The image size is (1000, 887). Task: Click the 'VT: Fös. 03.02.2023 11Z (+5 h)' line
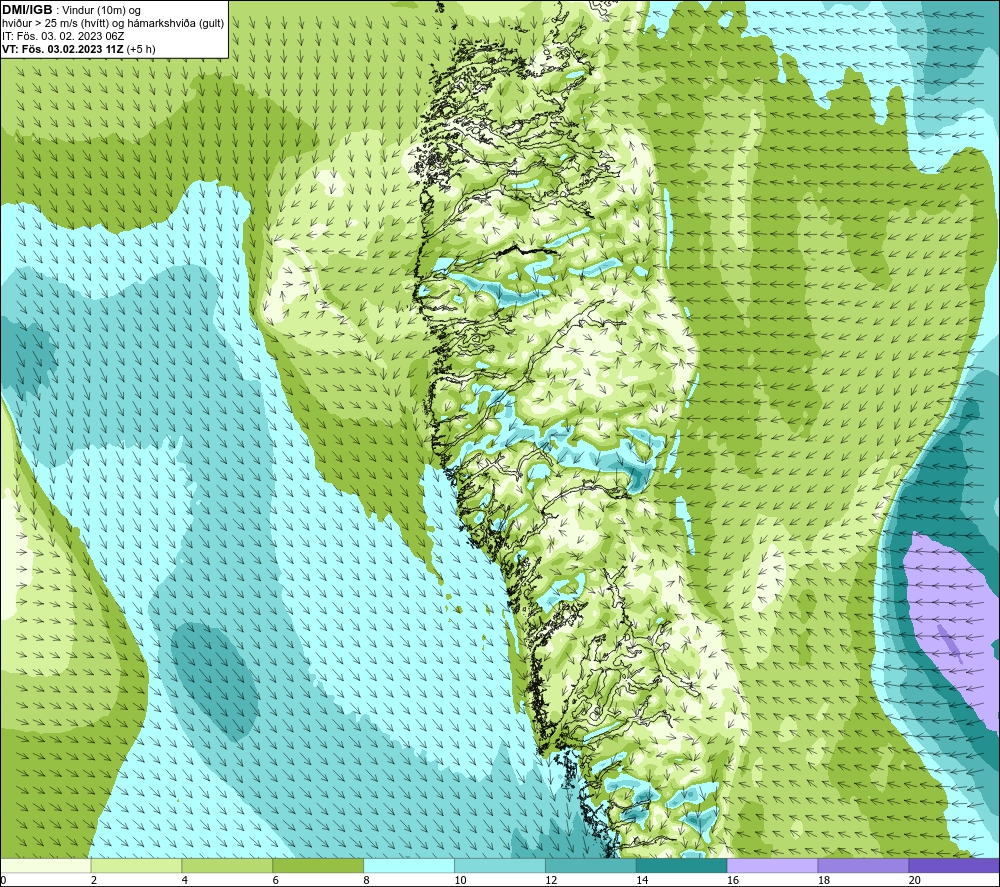[x=78, y=49]
